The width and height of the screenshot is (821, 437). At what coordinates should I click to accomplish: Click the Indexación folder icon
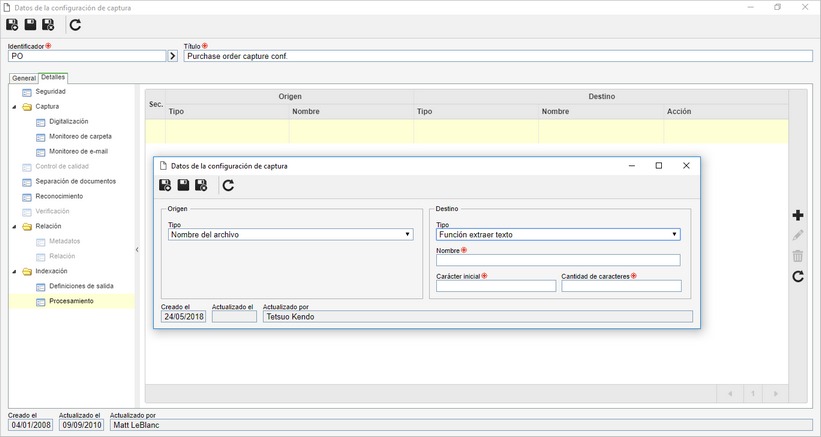coord(27,272)
